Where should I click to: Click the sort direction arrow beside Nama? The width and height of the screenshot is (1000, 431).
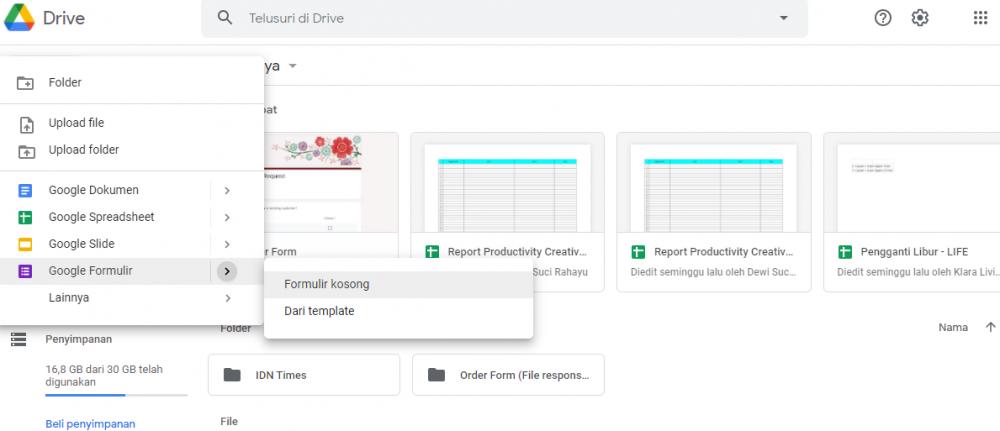990,327
